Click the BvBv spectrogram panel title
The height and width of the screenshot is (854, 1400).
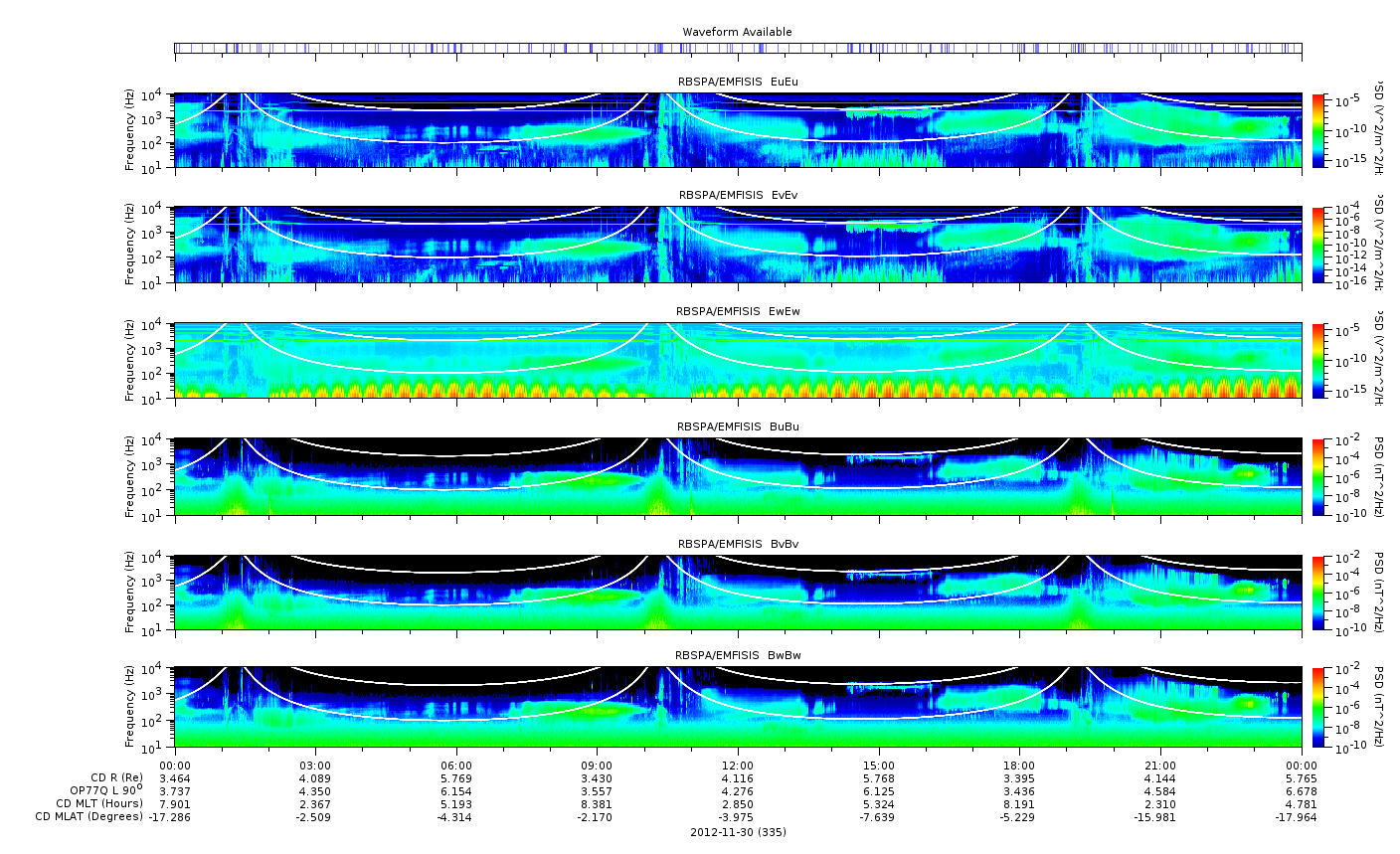(737, 544)
